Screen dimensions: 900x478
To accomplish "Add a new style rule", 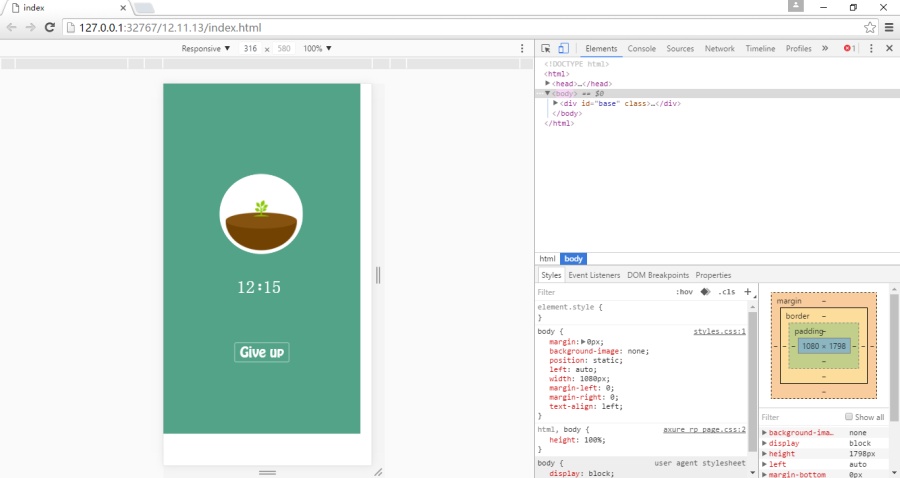I will point(747,292).
